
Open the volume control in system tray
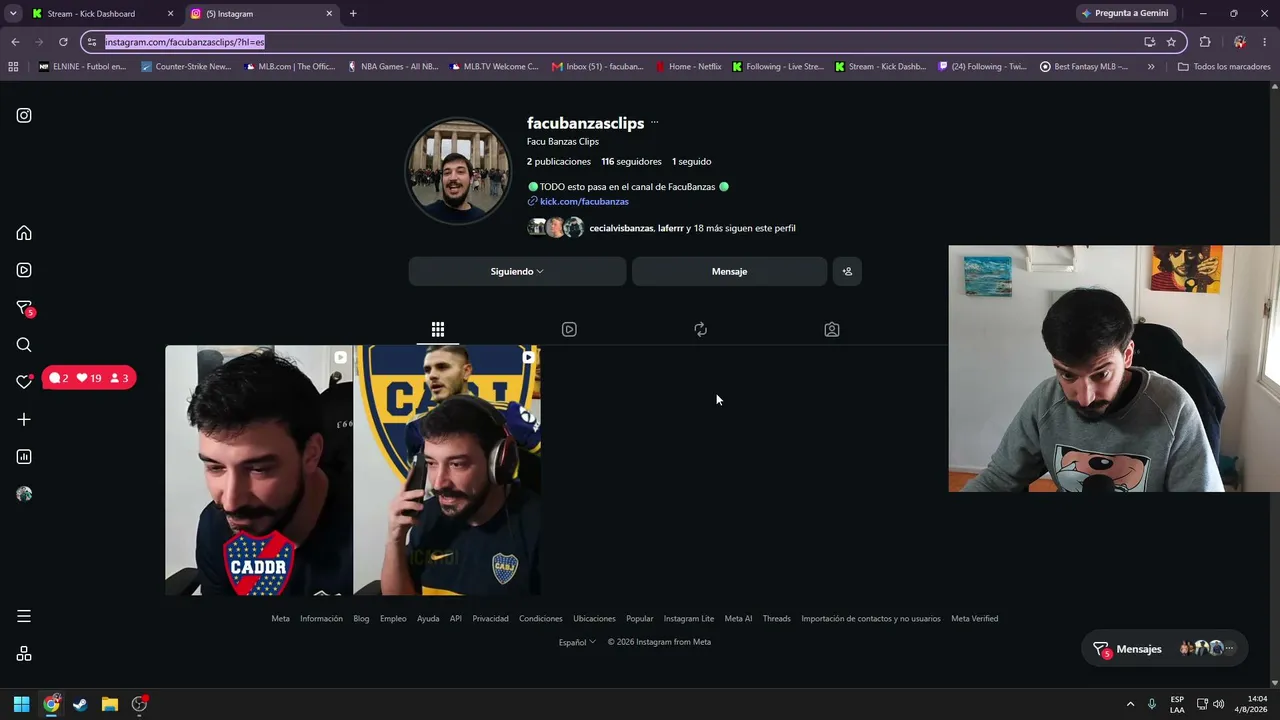click(x=1218, y=704)
